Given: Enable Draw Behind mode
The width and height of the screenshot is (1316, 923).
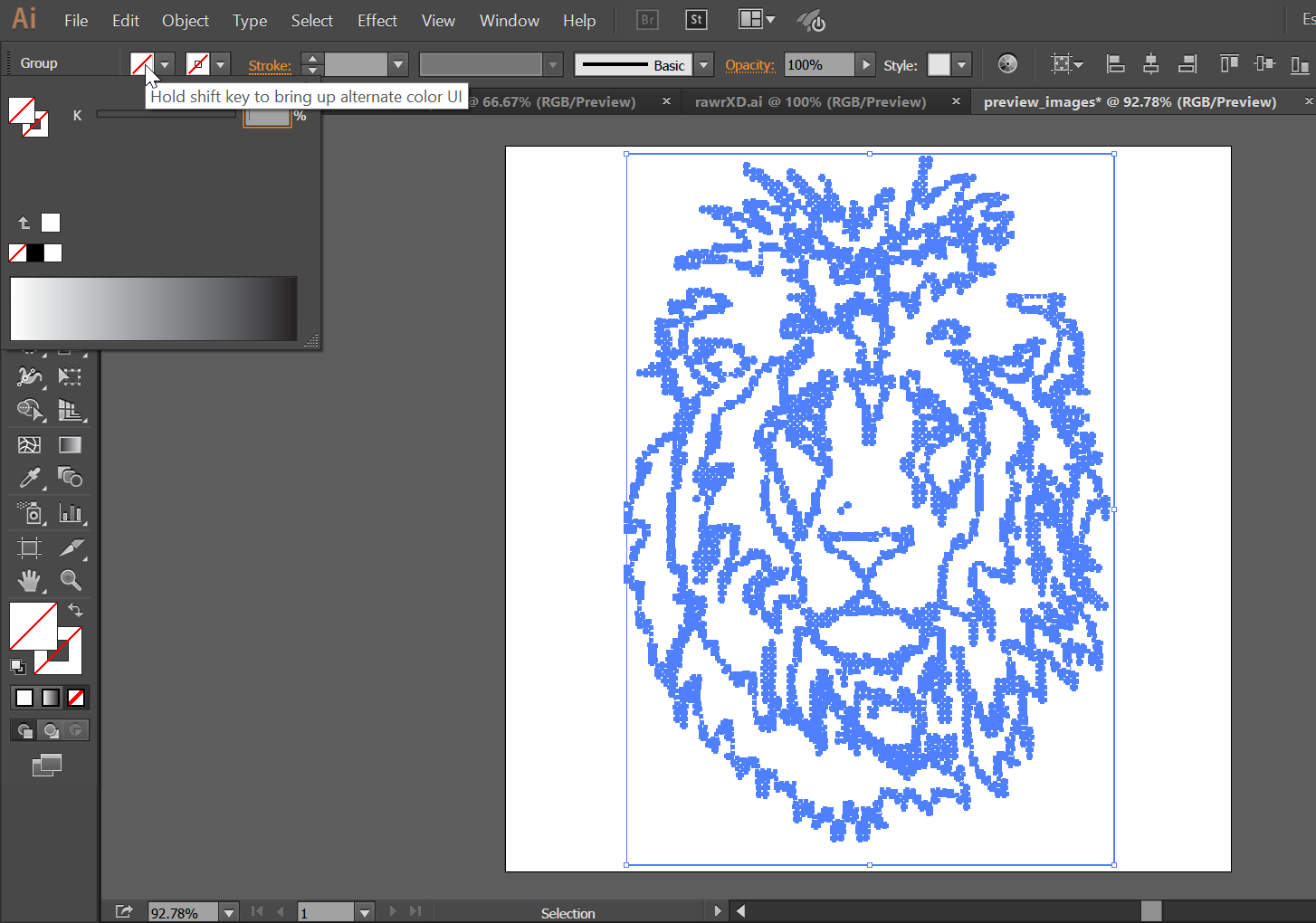Looking at the screenshot, I should [x=51, y=730].
